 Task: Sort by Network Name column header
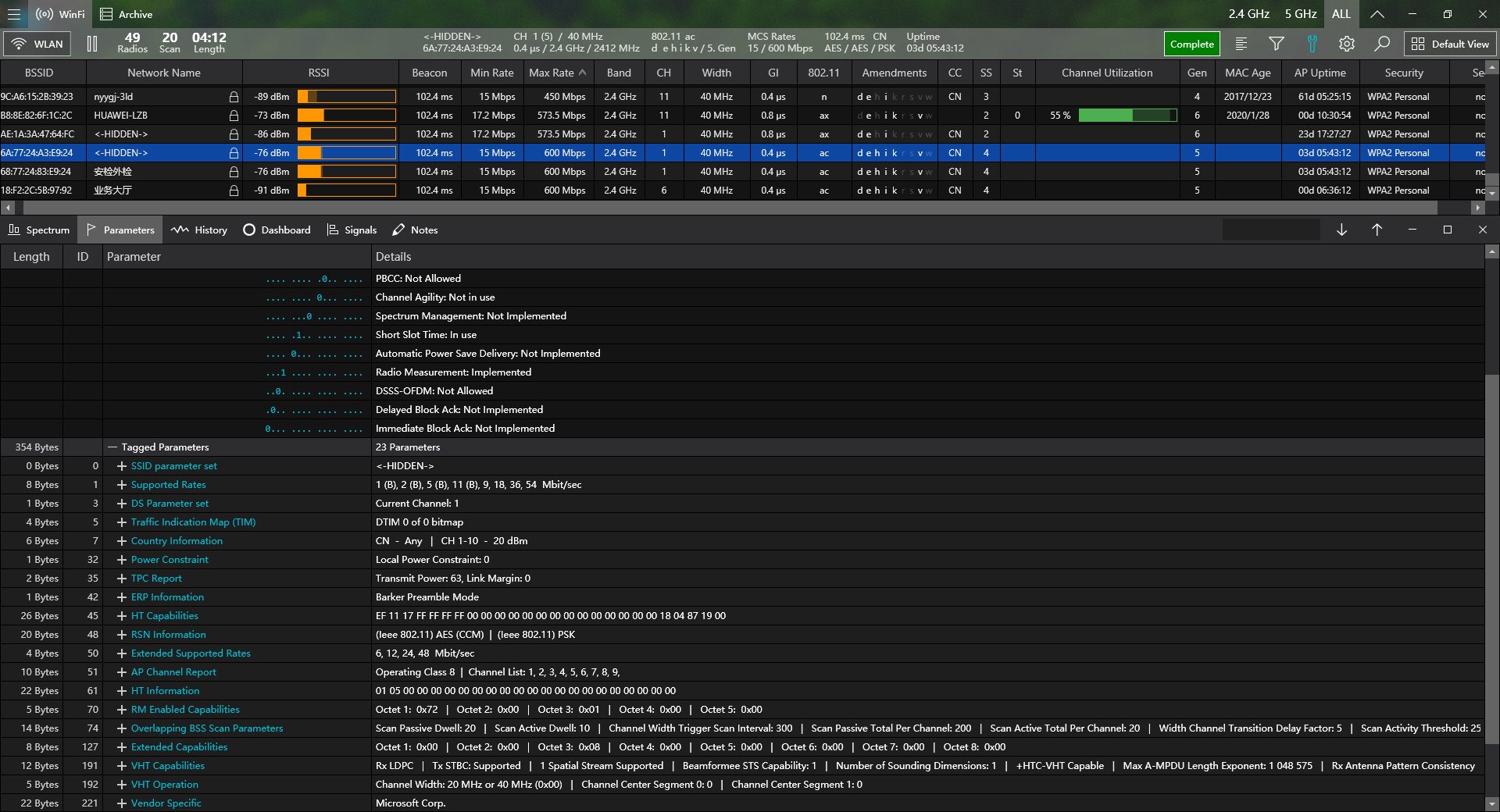[x=164, y=73]
